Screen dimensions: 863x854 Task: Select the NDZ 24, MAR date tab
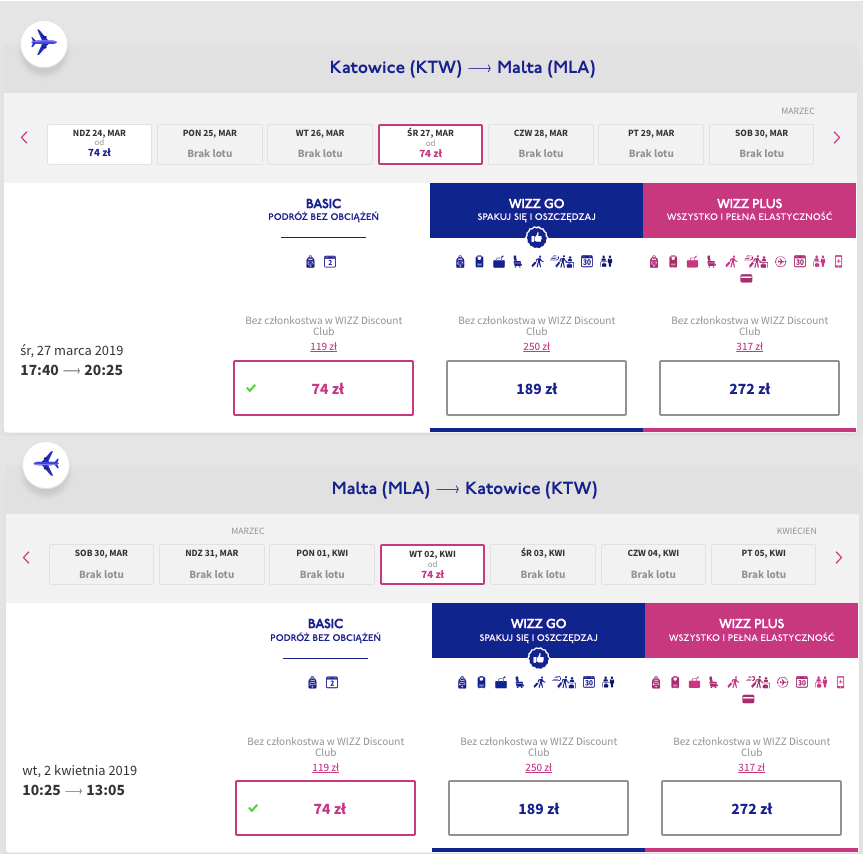point(100,144)
